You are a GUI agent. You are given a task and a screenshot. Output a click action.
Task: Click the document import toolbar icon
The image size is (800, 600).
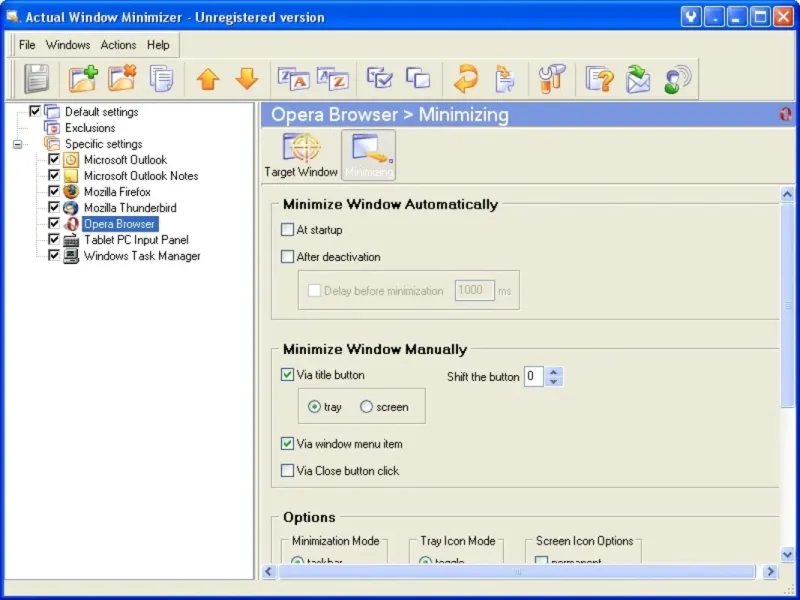tap(505, 79)
